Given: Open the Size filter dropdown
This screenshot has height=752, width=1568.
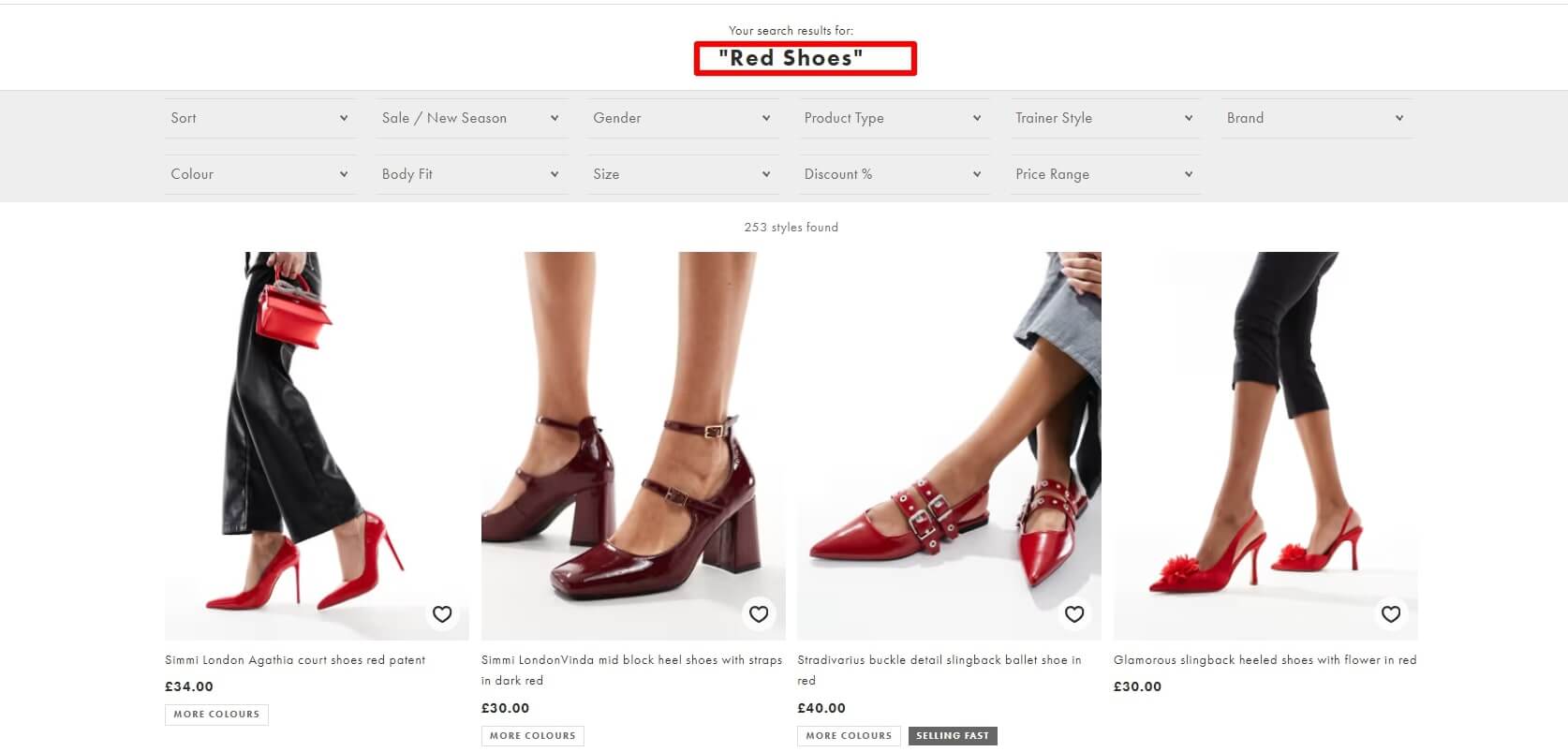Looking at the screenshot, I should (682, 174).
